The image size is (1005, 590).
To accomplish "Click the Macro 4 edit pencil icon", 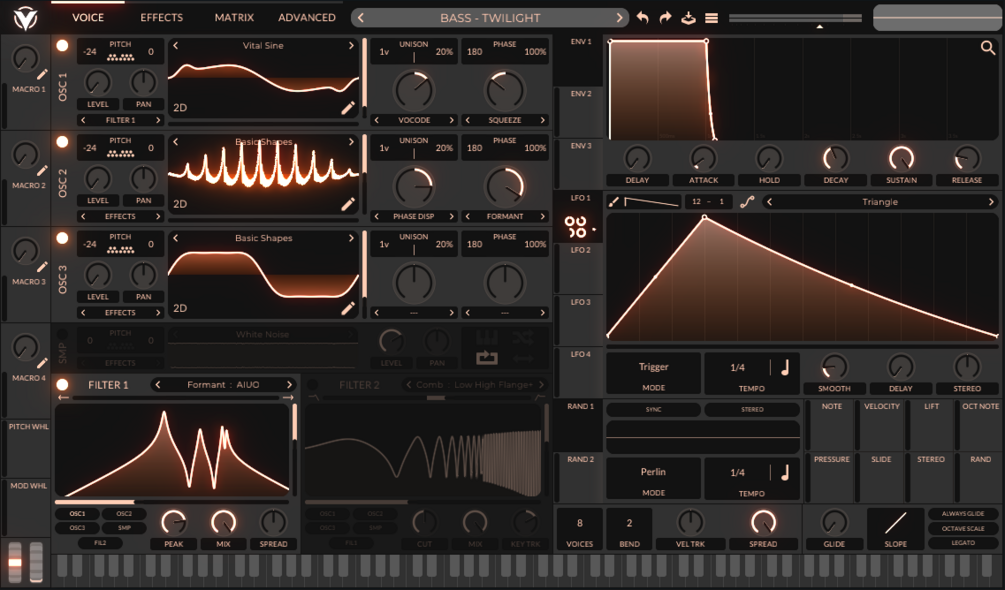I will (x=42, y=363).
